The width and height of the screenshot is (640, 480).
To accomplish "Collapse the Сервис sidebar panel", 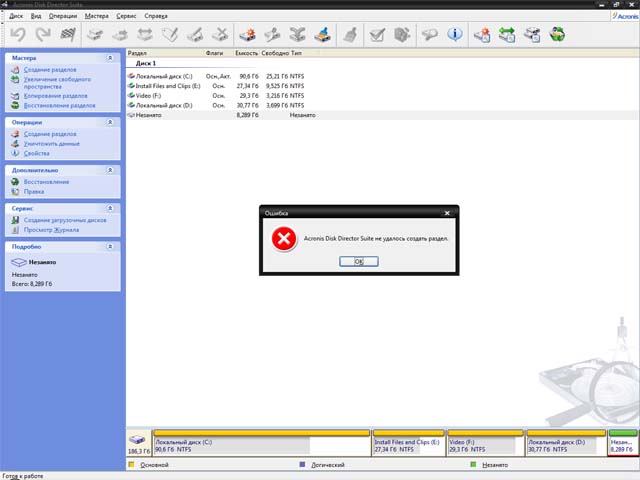I will pos(110,208).
